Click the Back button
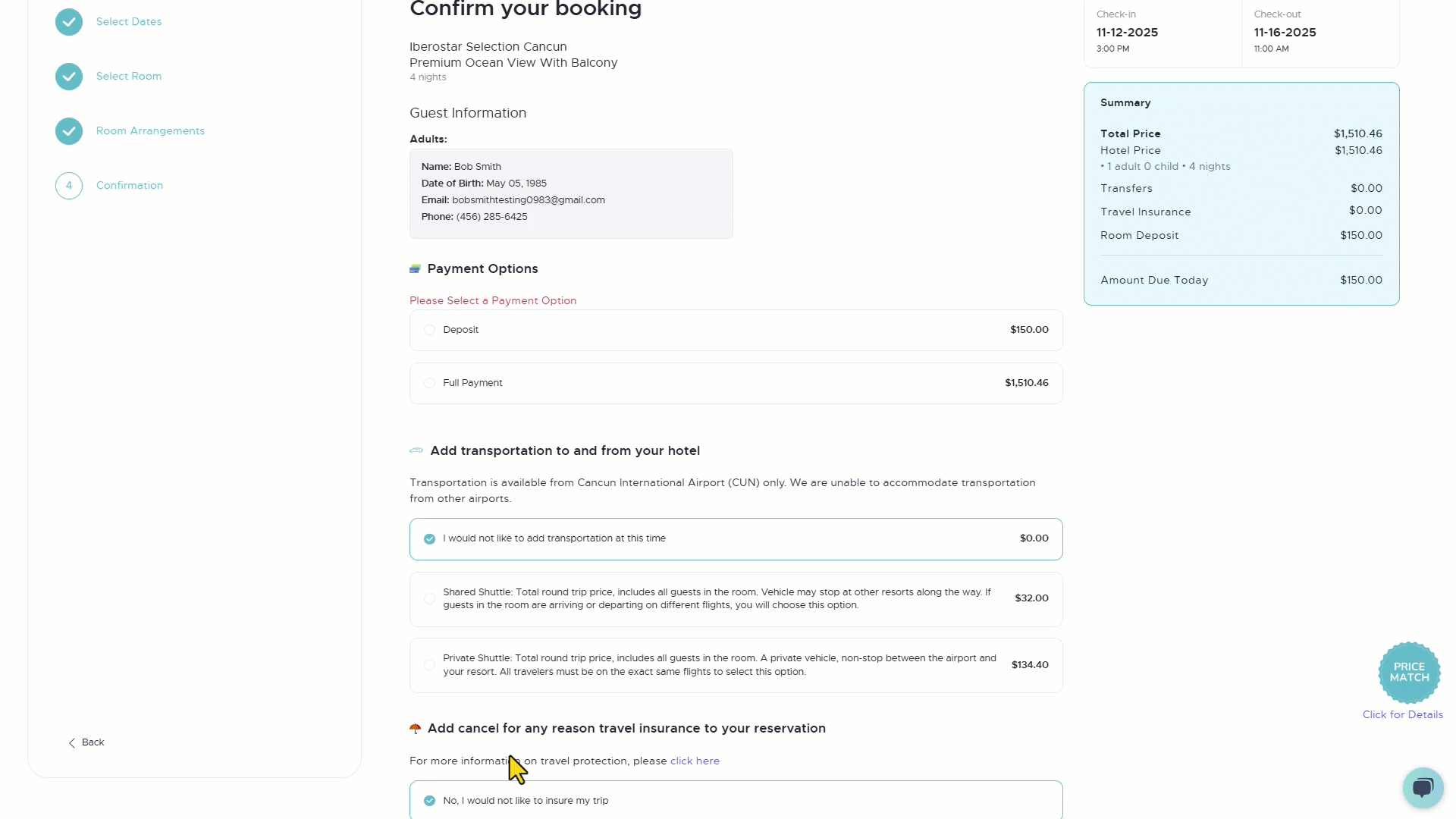 point(86,742)
